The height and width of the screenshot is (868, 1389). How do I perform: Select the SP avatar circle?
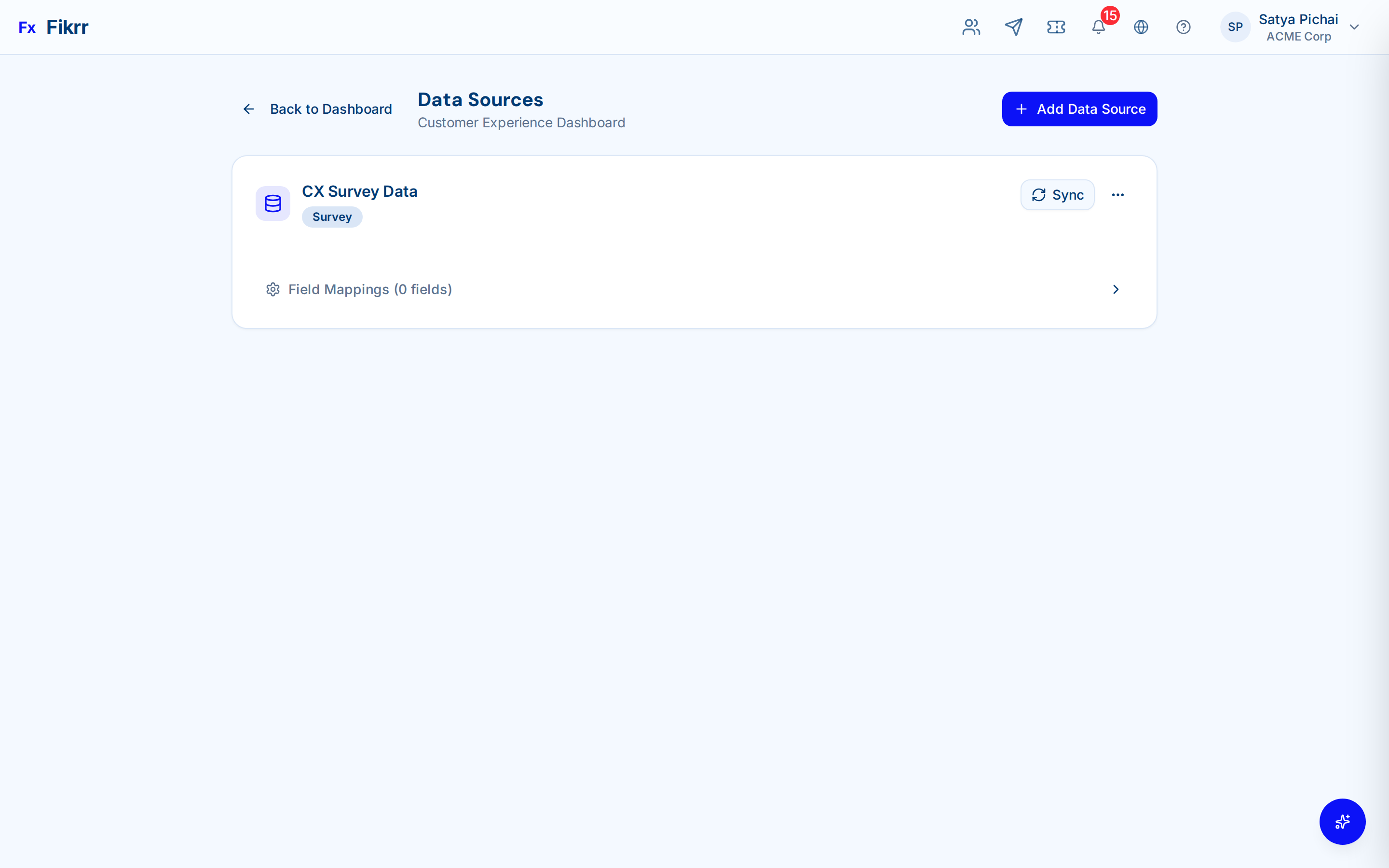tap(1235, 27)
